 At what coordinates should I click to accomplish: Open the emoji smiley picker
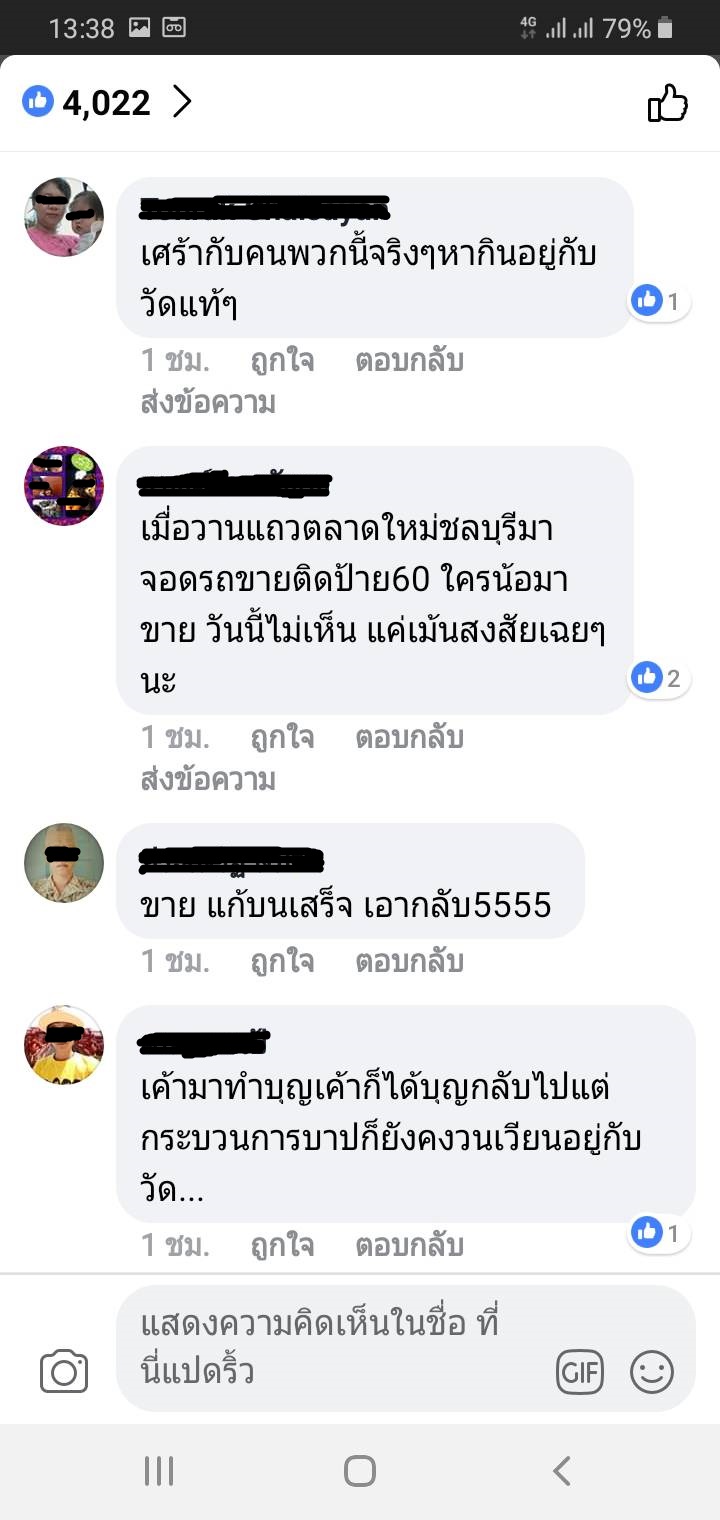coord(652,1372)
